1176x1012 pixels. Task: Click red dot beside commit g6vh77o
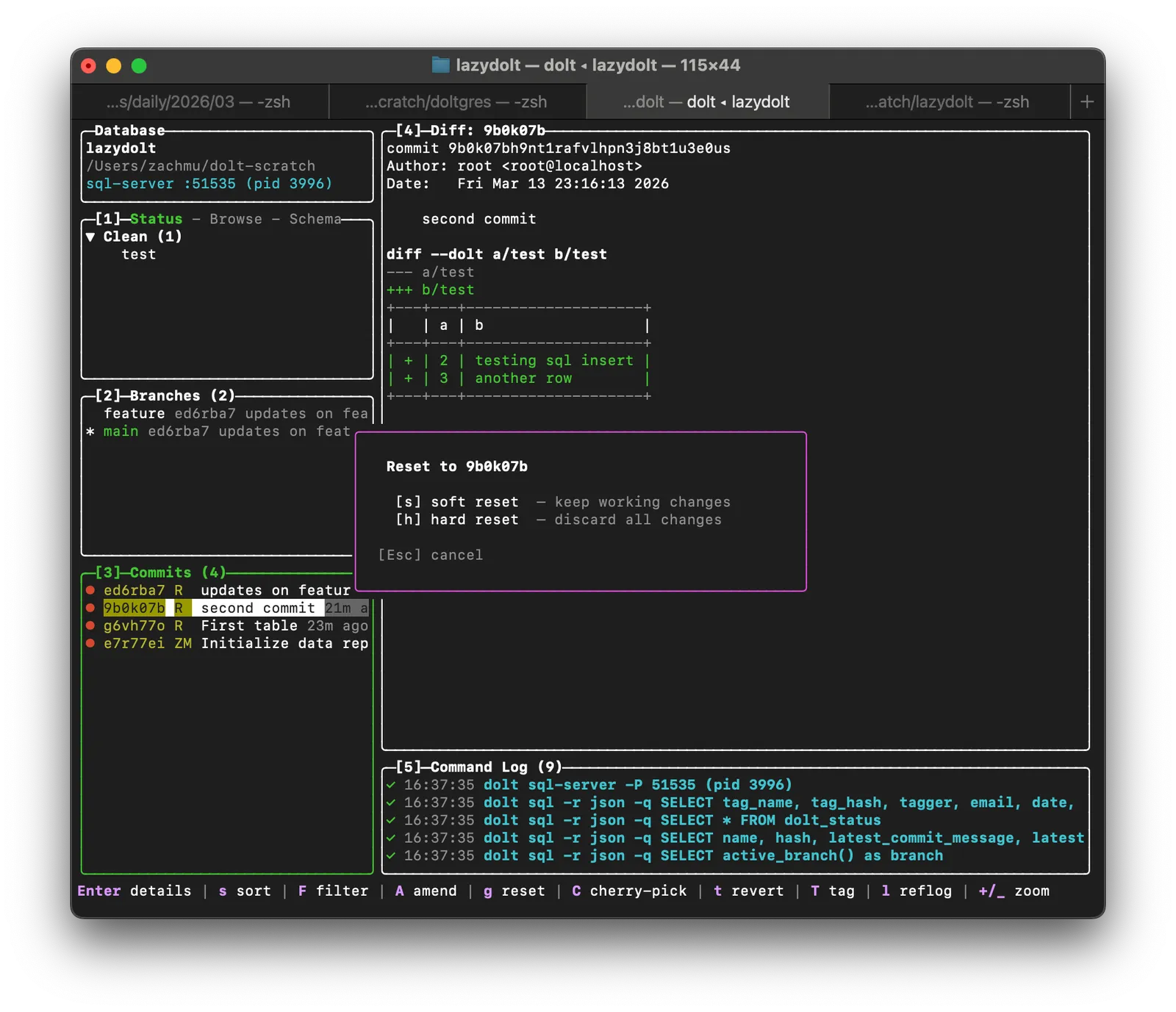tap(90, 625)
